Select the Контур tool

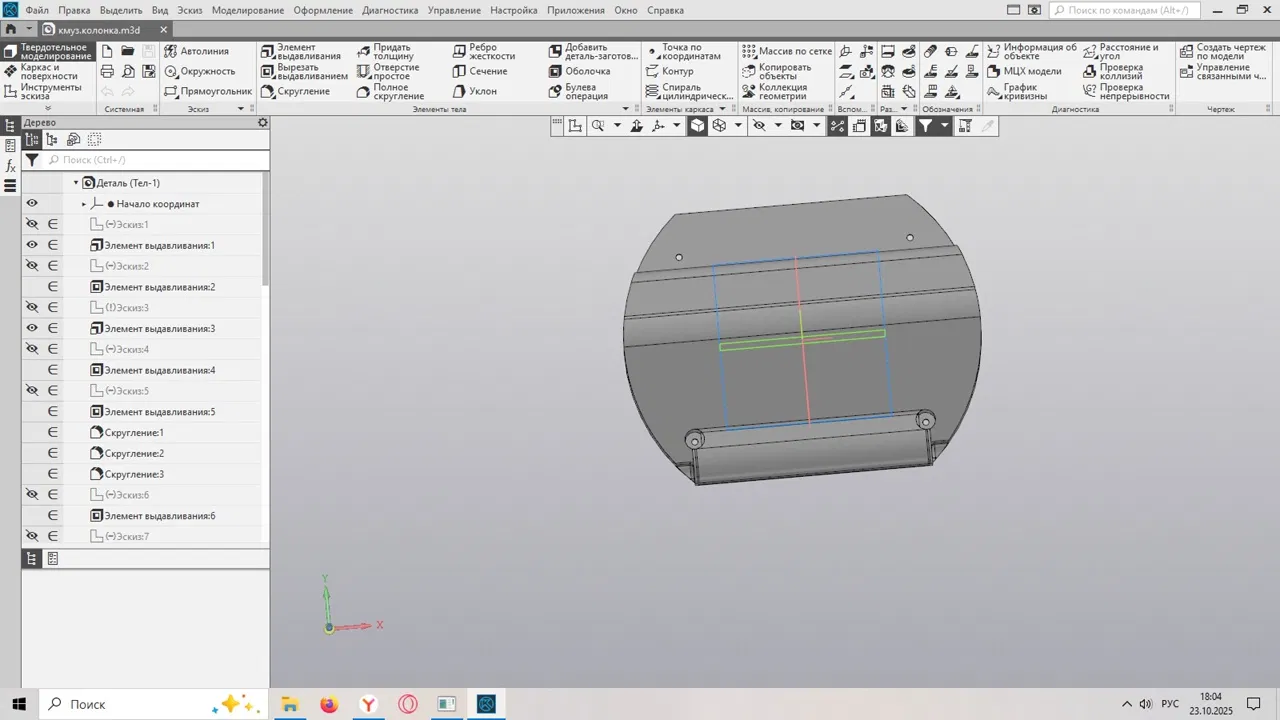pyautogui.click(x=669, y=72)
